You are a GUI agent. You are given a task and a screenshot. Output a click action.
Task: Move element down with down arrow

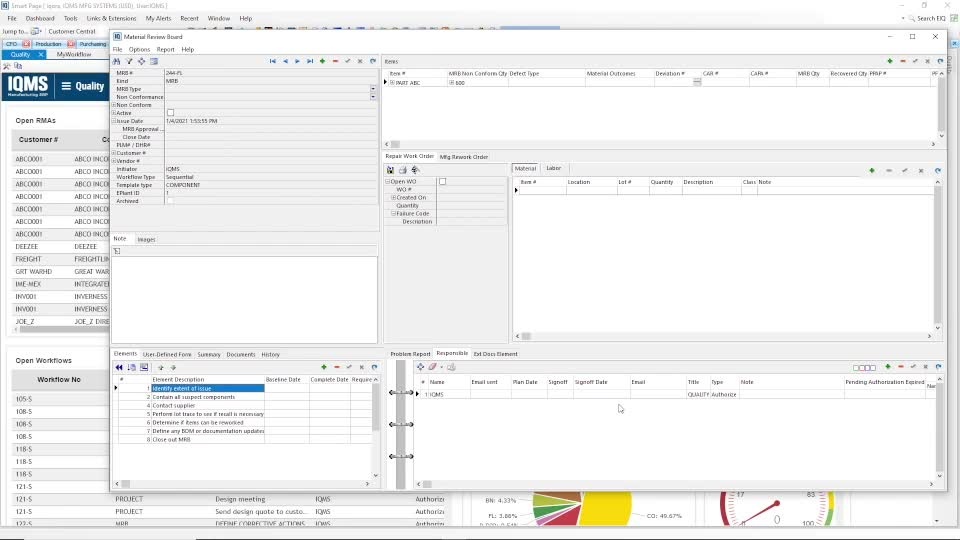[x=173, y=367]
